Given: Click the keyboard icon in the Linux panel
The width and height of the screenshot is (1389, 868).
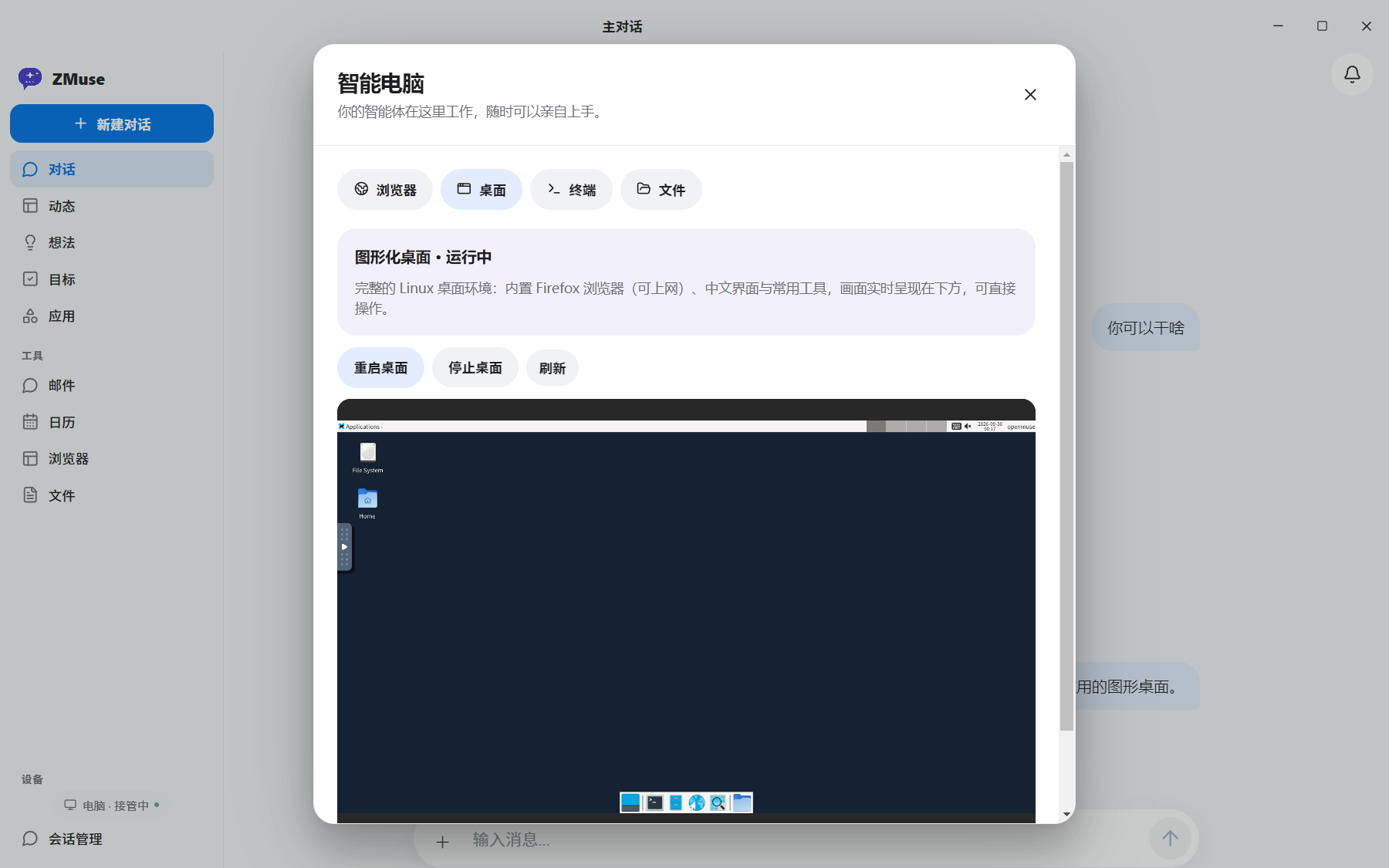Looking at the screenshot, I should pyautogui.click(x=956, y=427).
